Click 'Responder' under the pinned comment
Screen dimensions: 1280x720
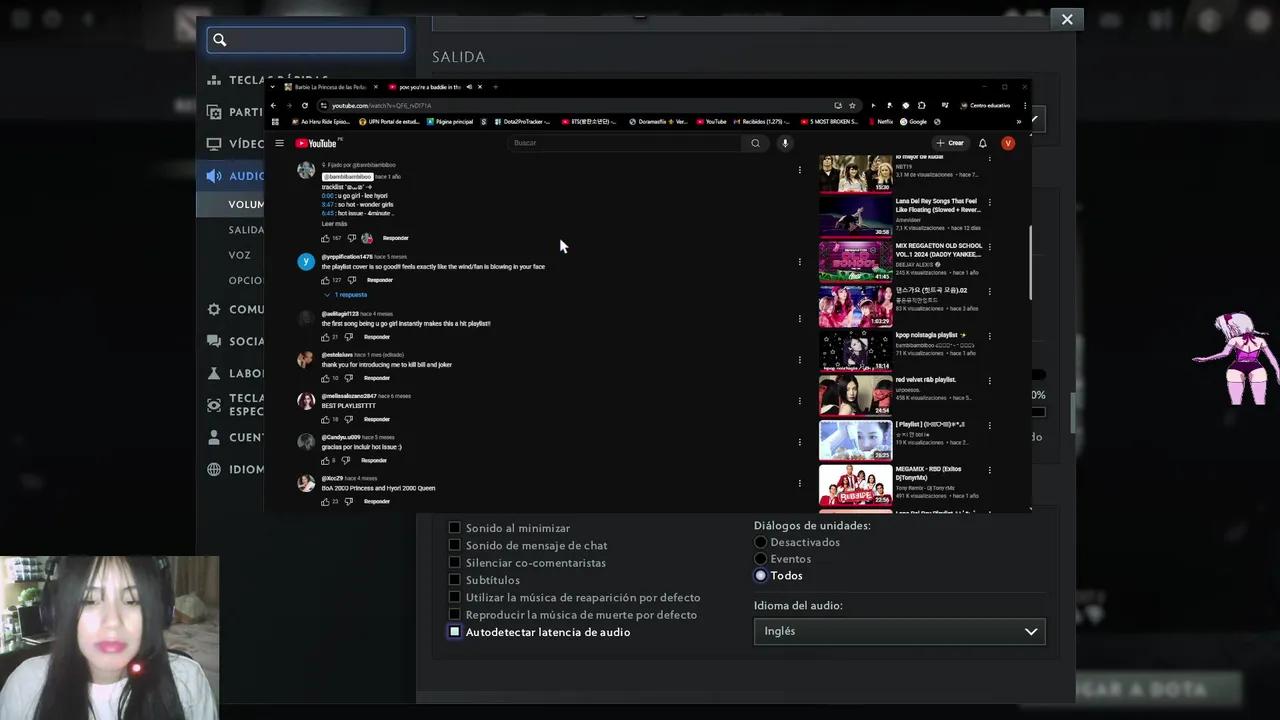click(395, 238)
